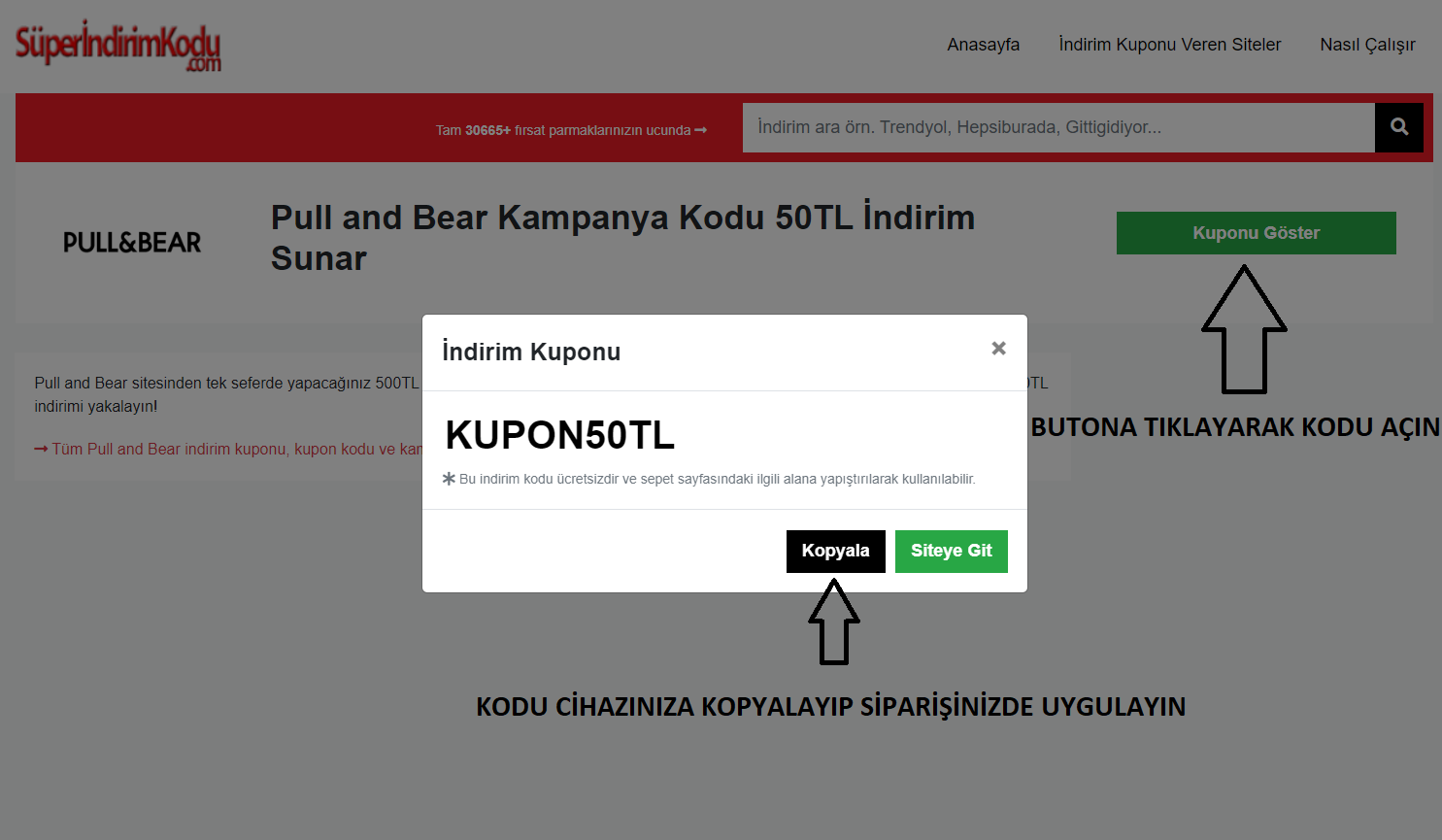Click the asterisk icon beside the coupon note
This screenshot has height=840, width=1442.
[450, 478]
